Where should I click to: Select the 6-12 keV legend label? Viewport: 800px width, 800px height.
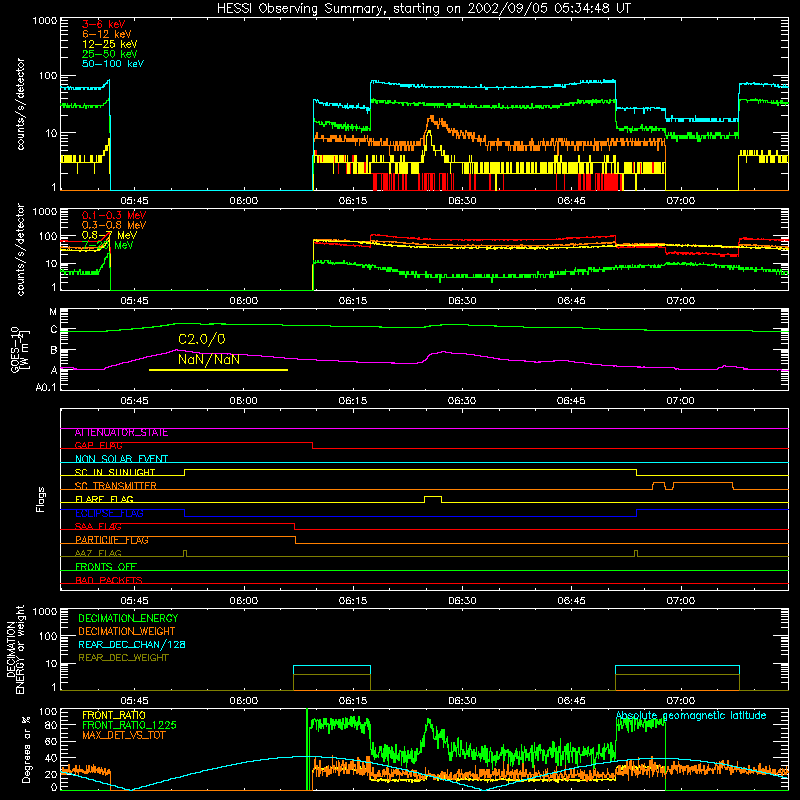107,34
